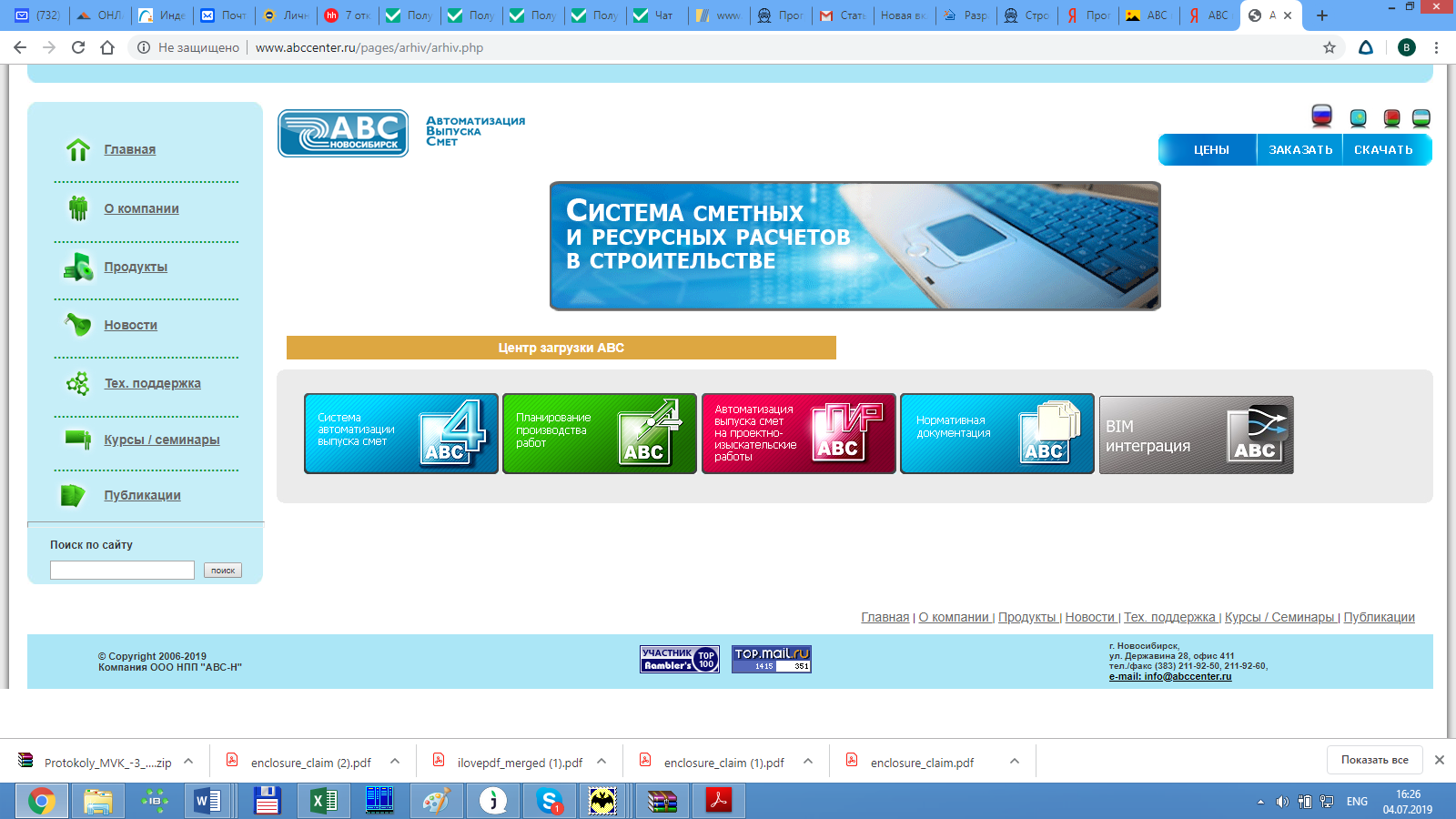Switch the ENG keyboard language indicator

pos(1357,802)
